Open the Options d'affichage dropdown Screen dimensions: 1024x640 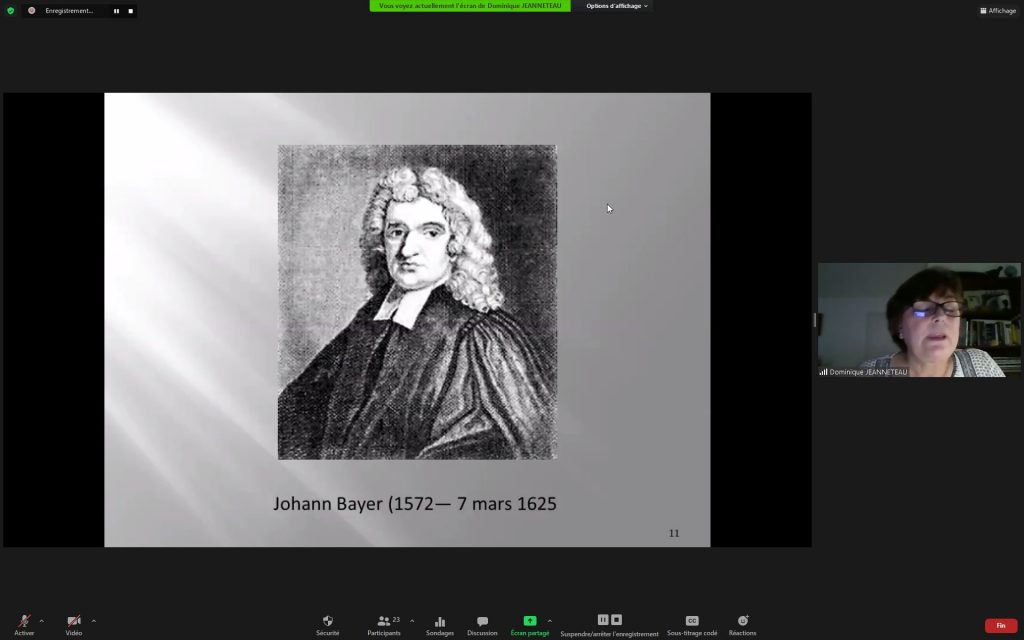(616, 6)
